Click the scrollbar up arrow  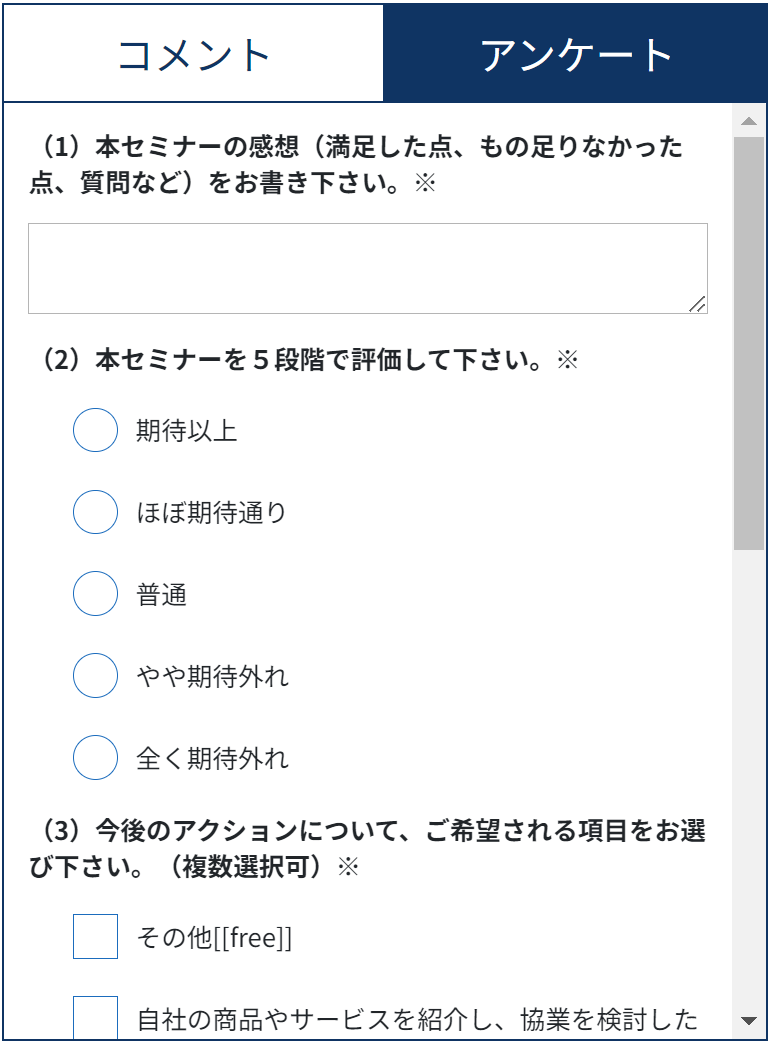pyautogui.click(x=748, y=122)
